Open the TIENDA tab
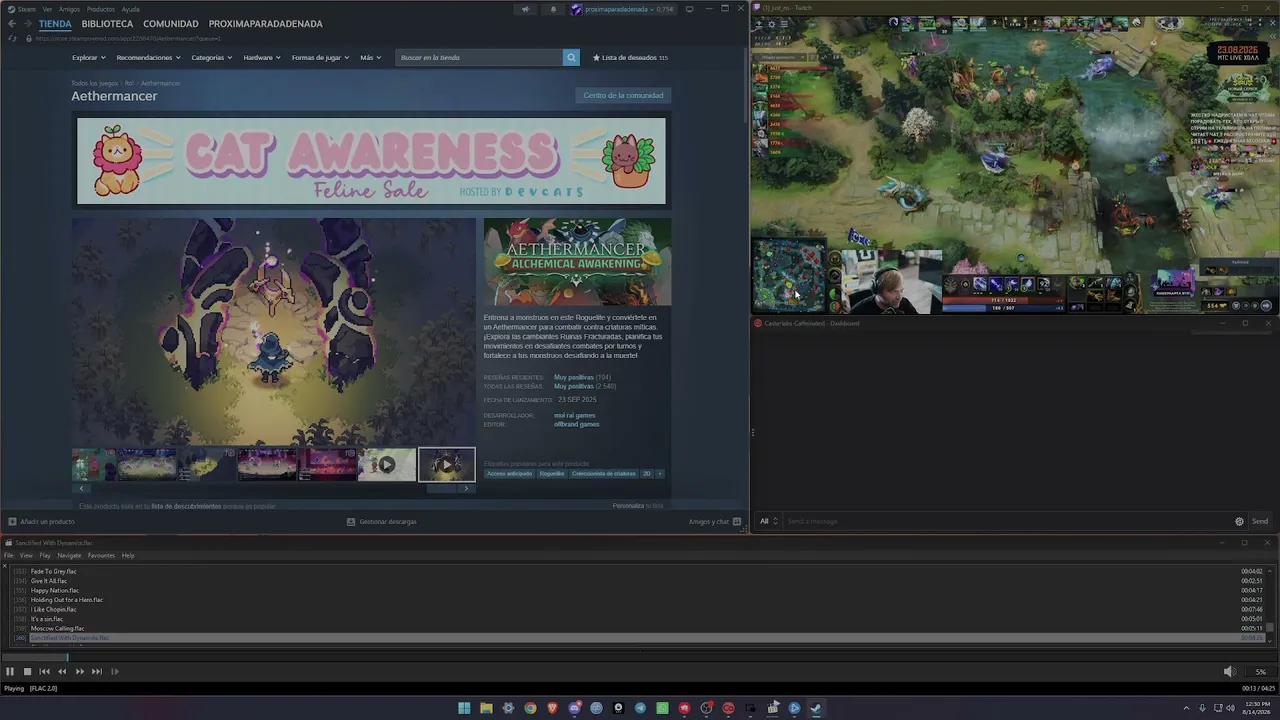Viewport: 1280px width, 720px height. [x=55, y=24]
